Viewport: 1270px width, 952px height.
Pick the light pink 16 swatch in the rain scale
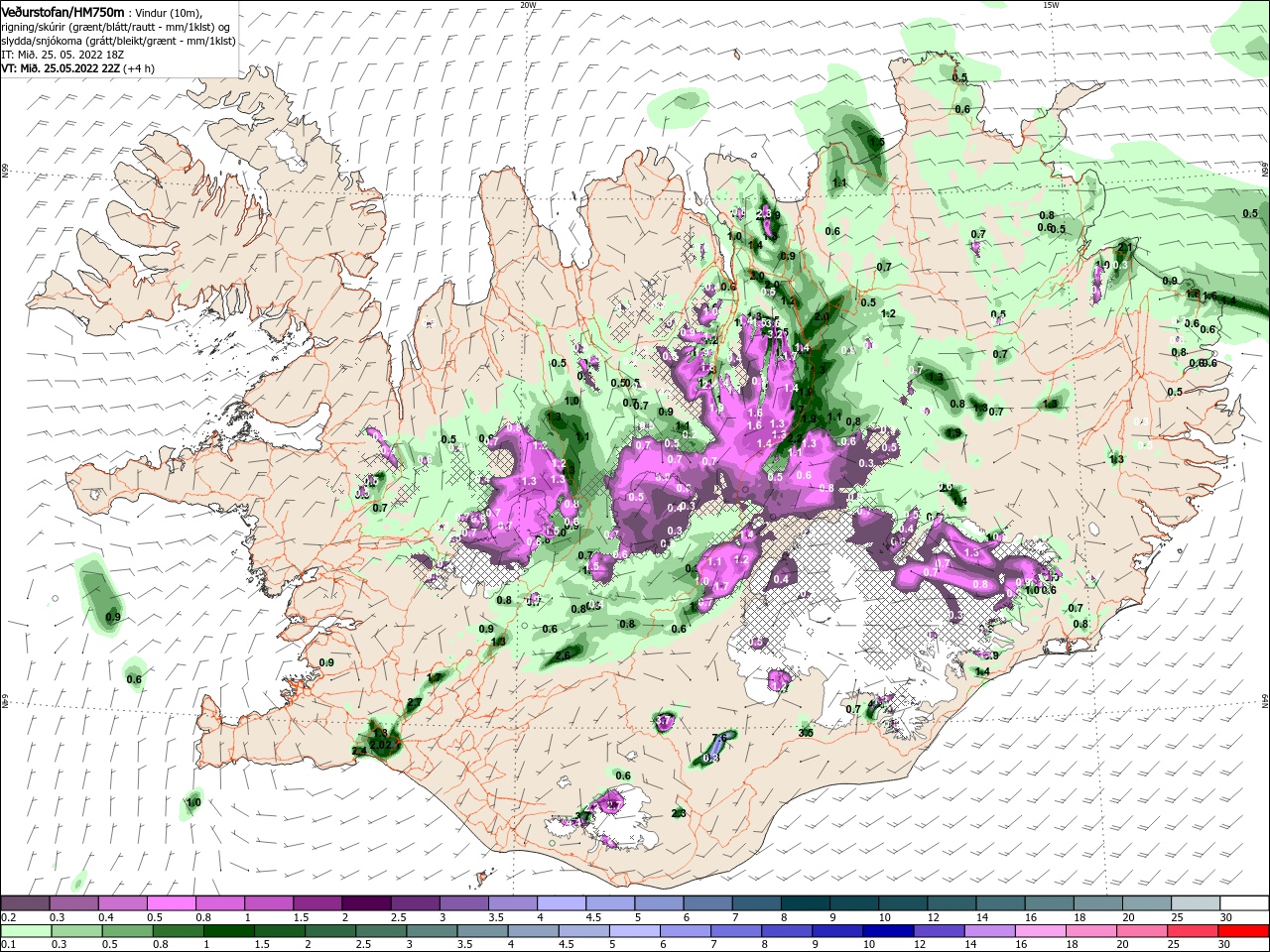click(1043, 931)
